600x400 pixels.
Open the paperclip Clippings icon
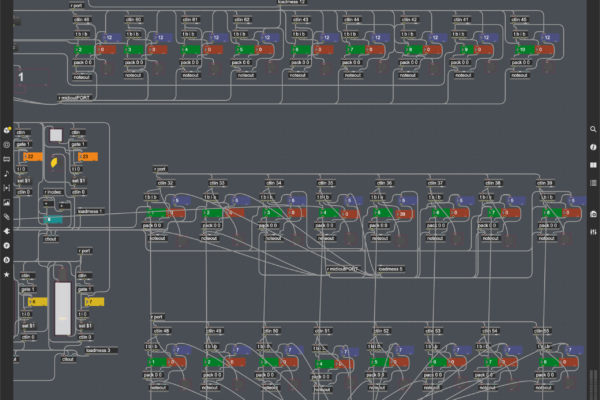point(7,215)
